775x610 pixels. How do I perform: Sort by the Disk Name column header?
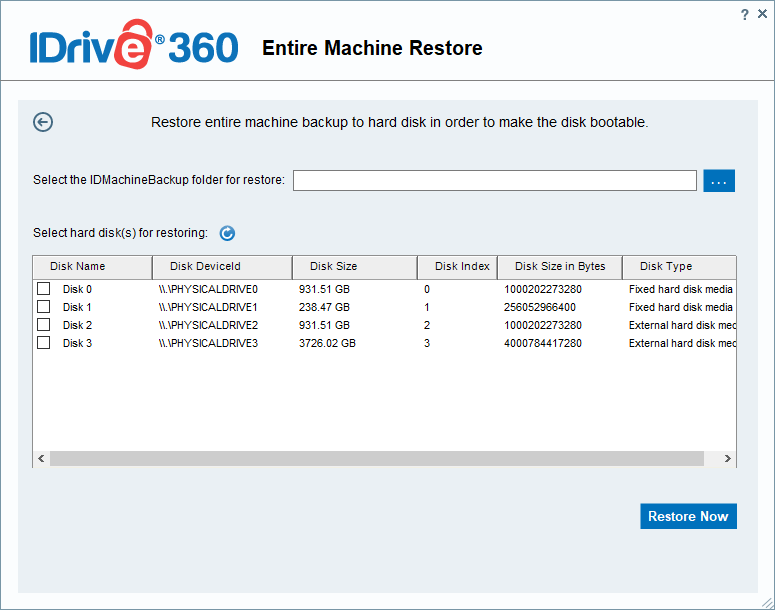pos(92,266)
